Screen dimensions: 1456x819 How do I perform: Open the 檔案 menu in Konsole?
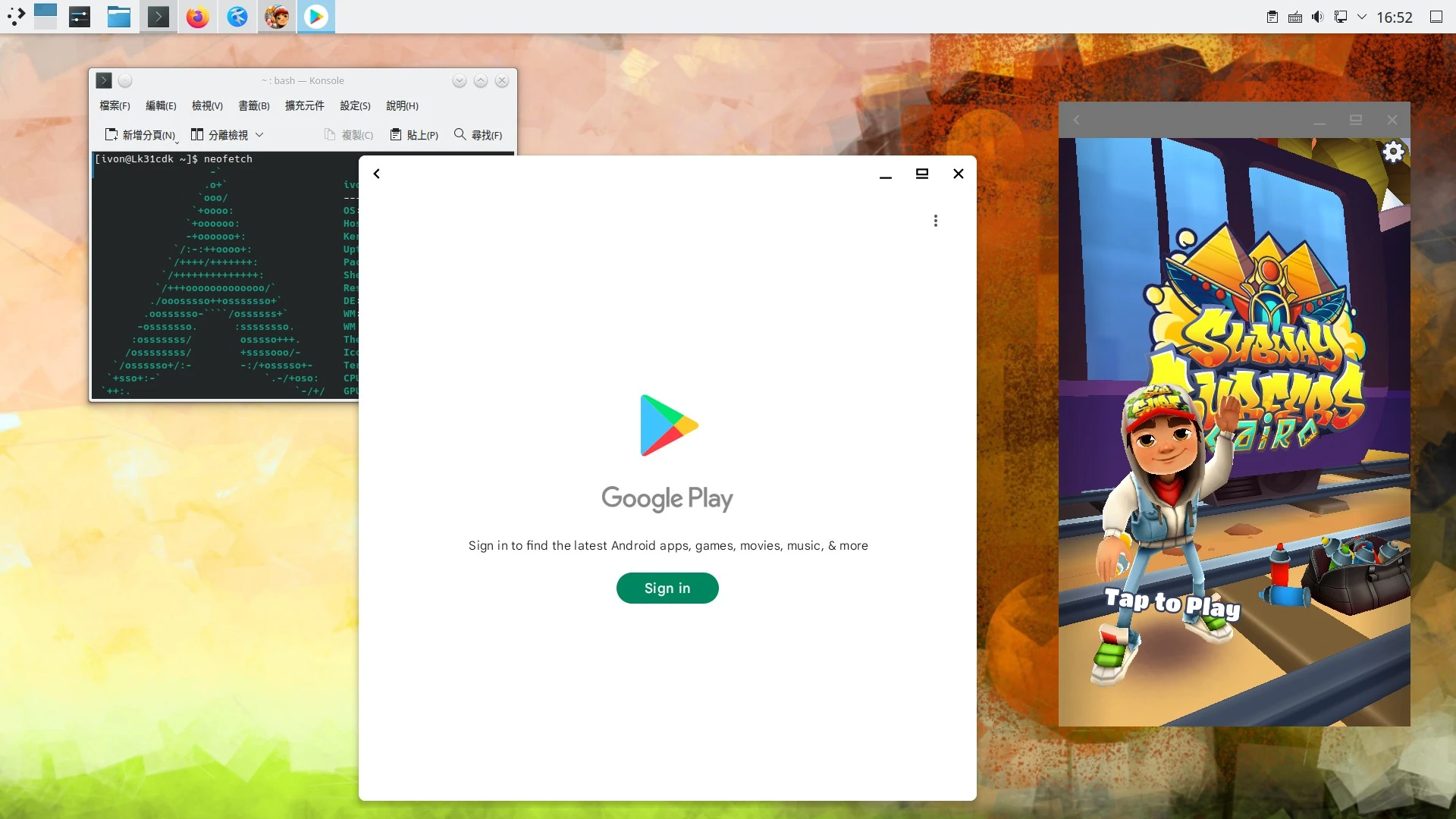tap(114, 105)
